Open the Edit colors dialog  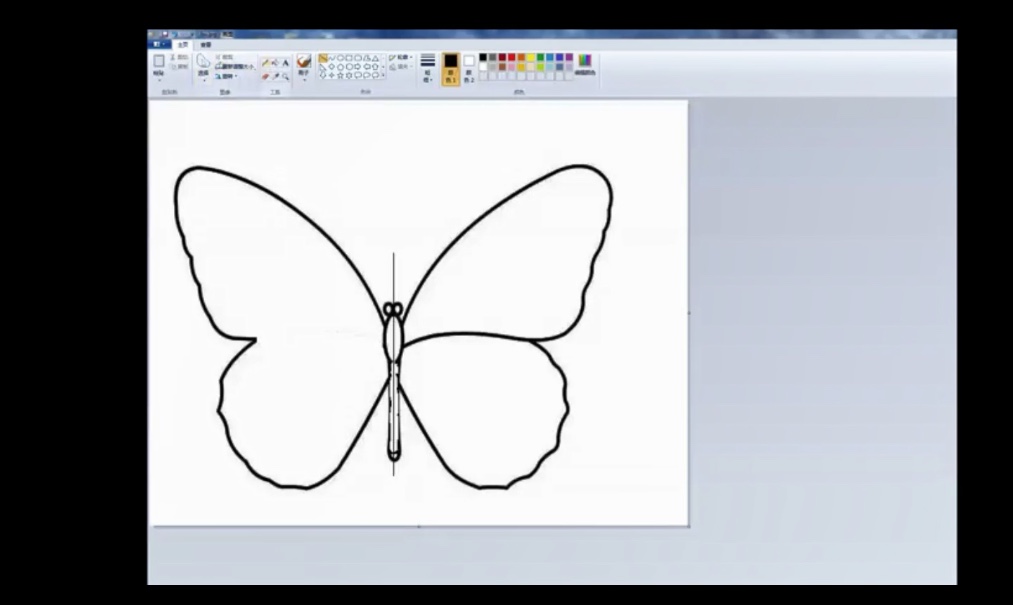pyautogui.click(x=583, y=64)
